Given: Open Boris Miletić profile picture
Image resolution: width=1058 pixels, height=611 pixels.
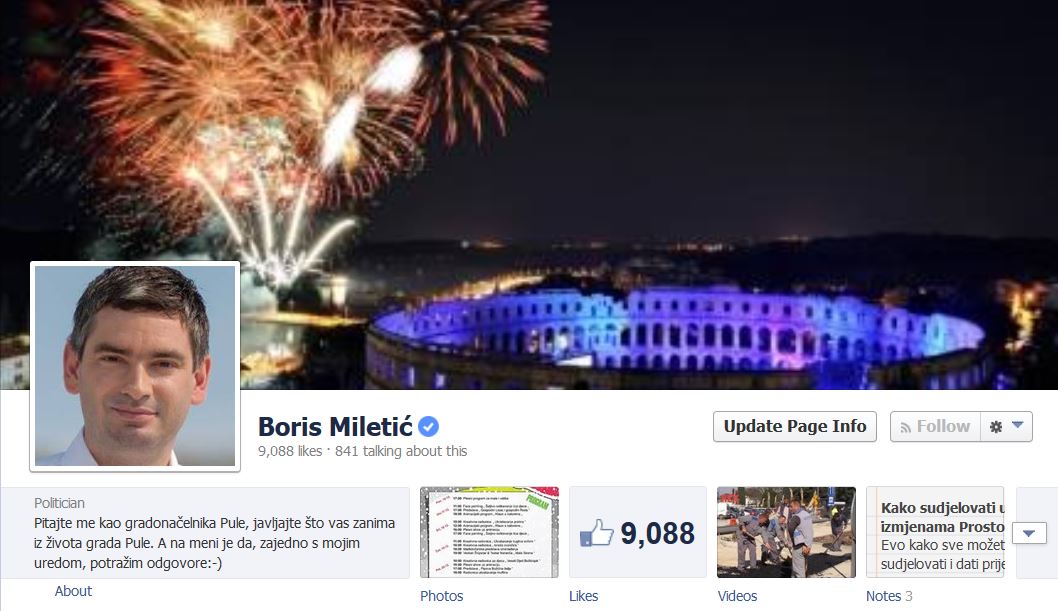Looking at the screenshot, I should point(135,366).
